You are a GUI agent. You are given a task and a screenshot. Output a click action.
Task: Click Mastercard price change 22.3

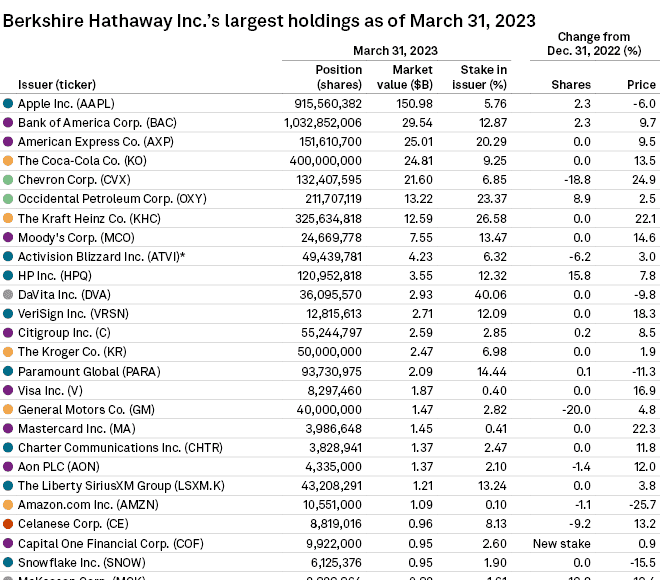tap(644, 428)
